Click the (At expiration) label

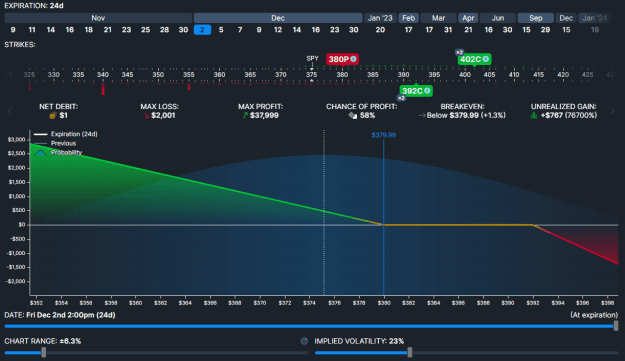tap(594, 315)
